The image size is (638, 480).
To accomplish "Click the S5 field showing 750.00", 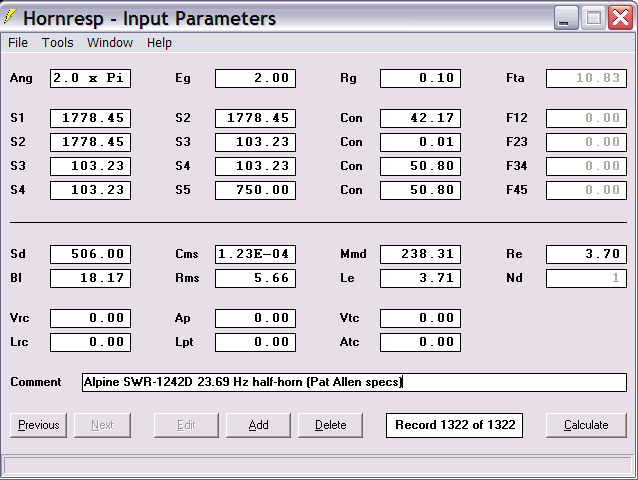I will coord(256,190).
